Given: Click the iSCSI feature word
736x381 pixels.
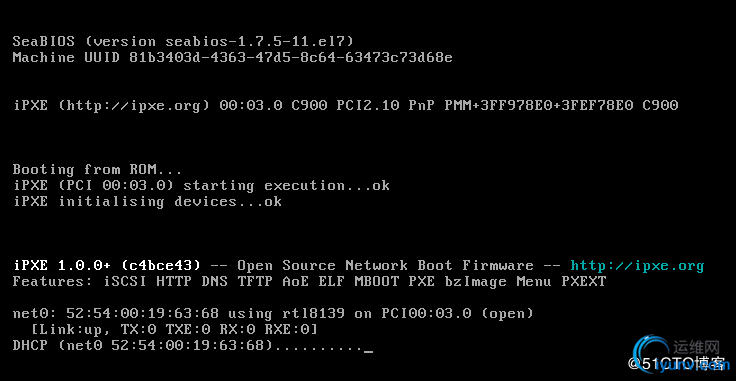Looking at the screenshot, I should [125, 282].
